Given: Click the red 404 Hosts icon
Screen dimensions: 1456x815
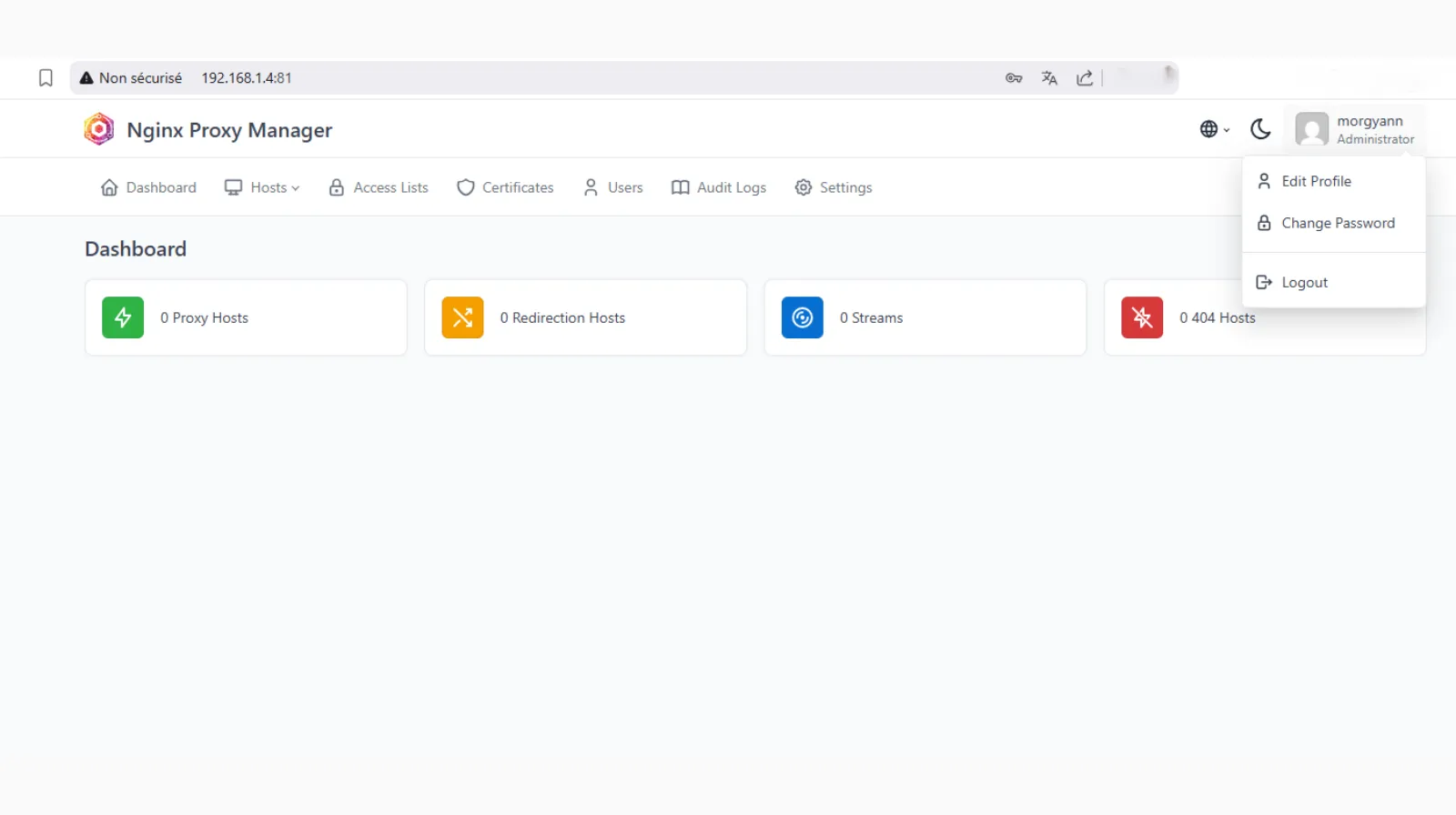Looking at the screenshot, I should click(1141, 317).
